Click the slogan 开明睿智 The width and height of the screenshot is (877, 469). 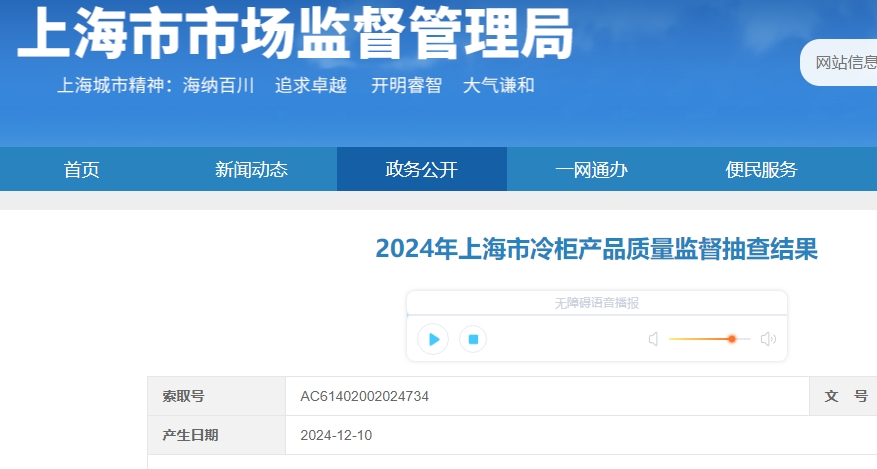[x=407, y=86]
